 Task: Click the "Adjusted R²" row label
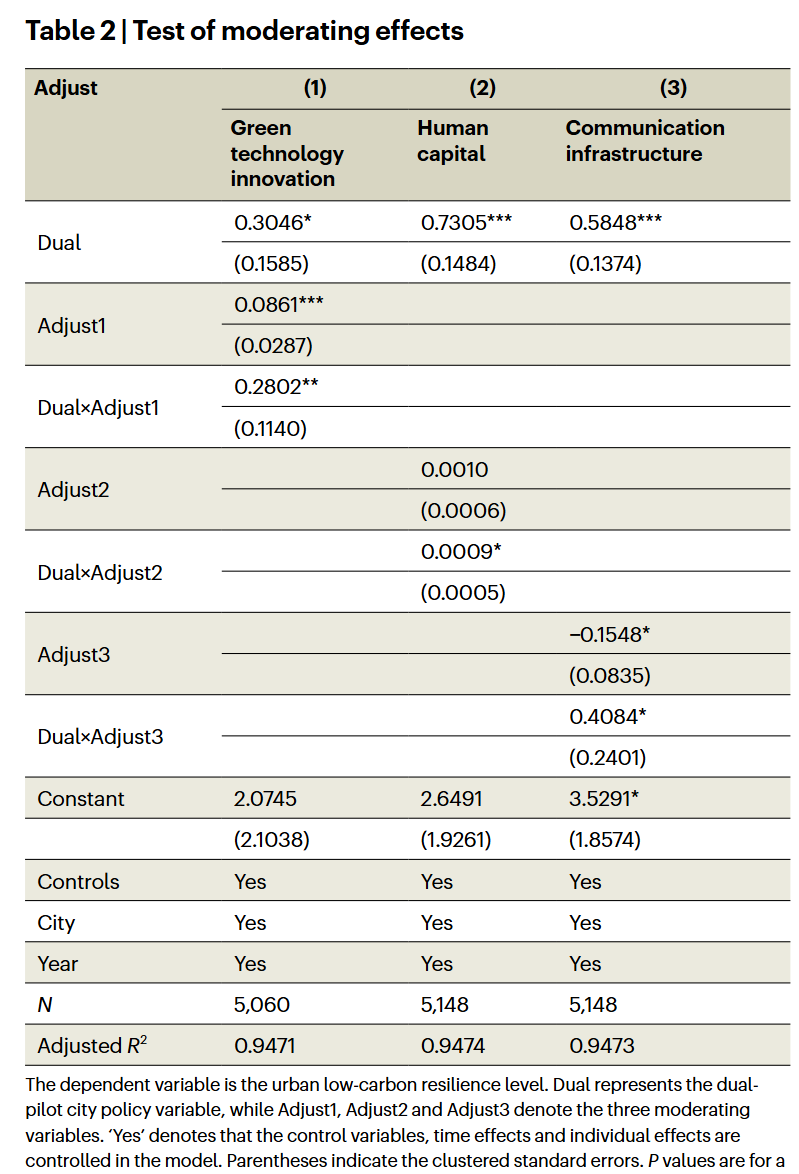pos(93,1046)
